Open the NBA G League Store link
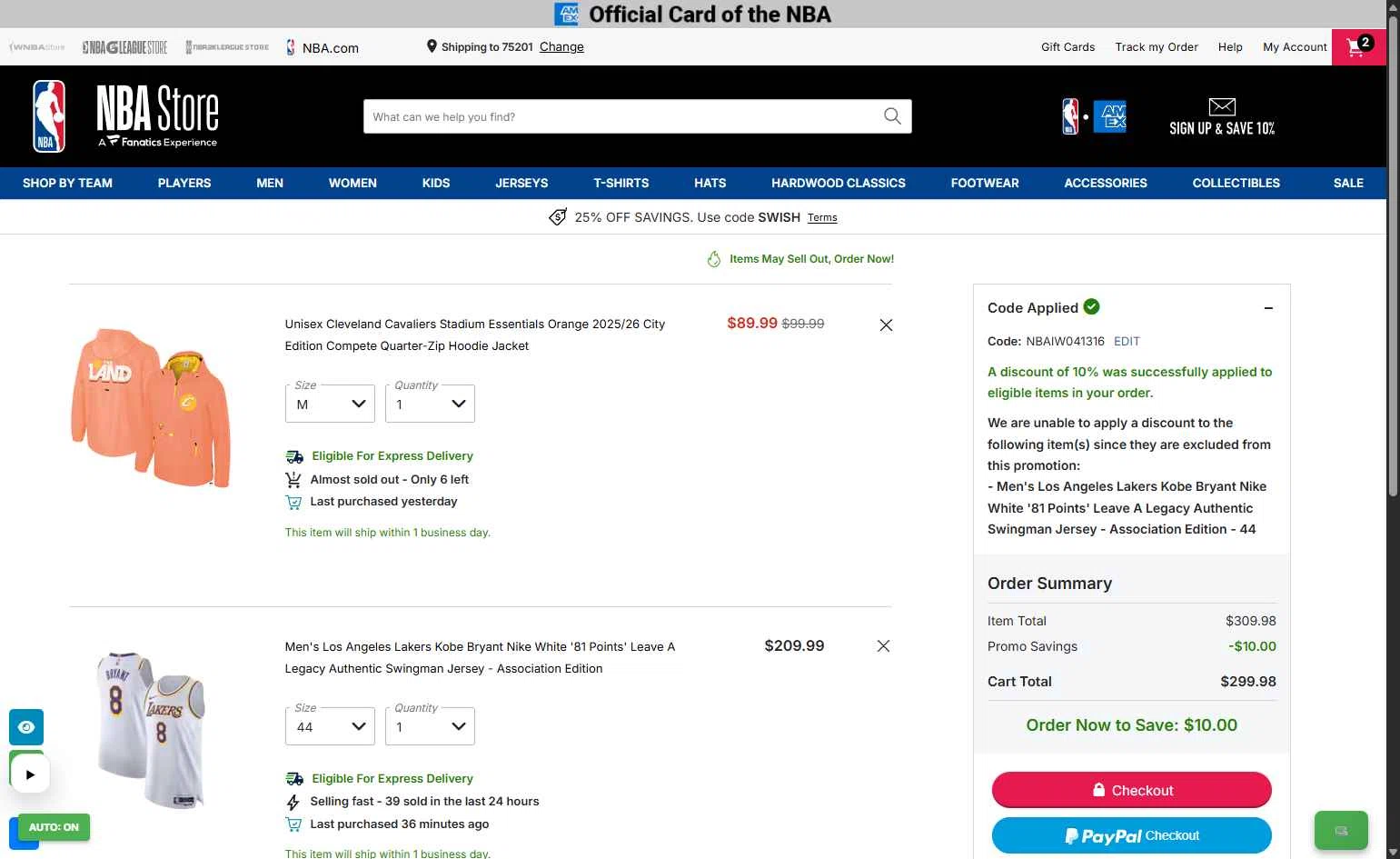 pyautogui.click(x=124, y=47)
